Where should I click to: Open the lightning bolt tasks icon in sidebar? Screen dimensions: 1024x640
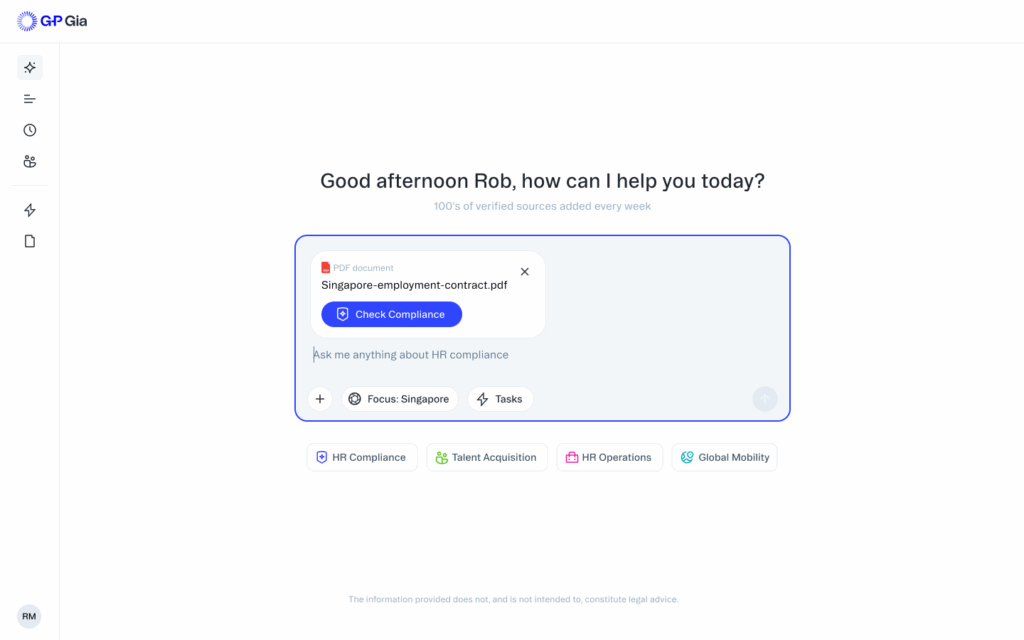pyautogui.click(x=29, y=210)
